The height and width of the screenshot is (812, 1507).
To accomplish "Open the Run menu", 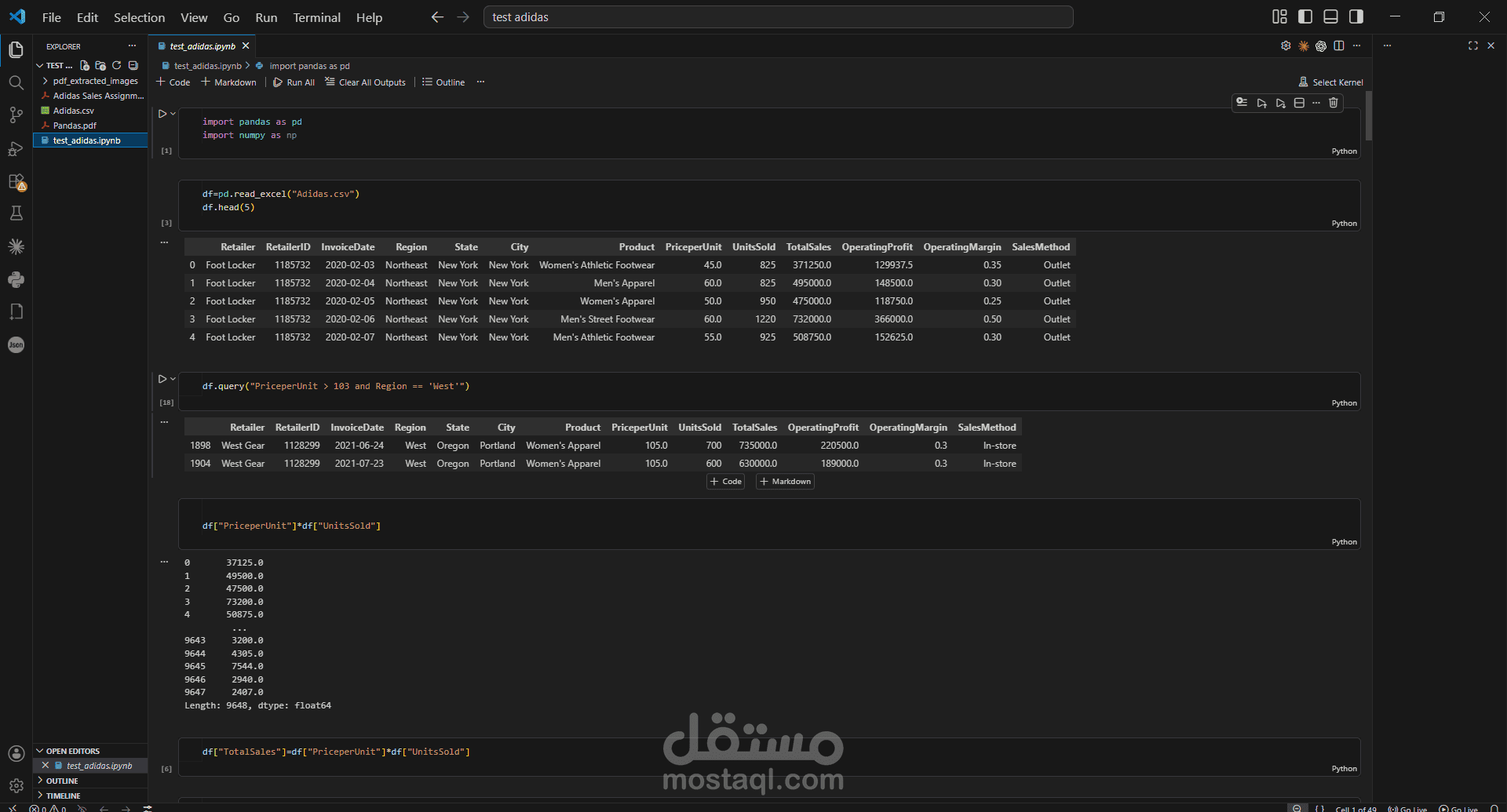I will (266, 17).
